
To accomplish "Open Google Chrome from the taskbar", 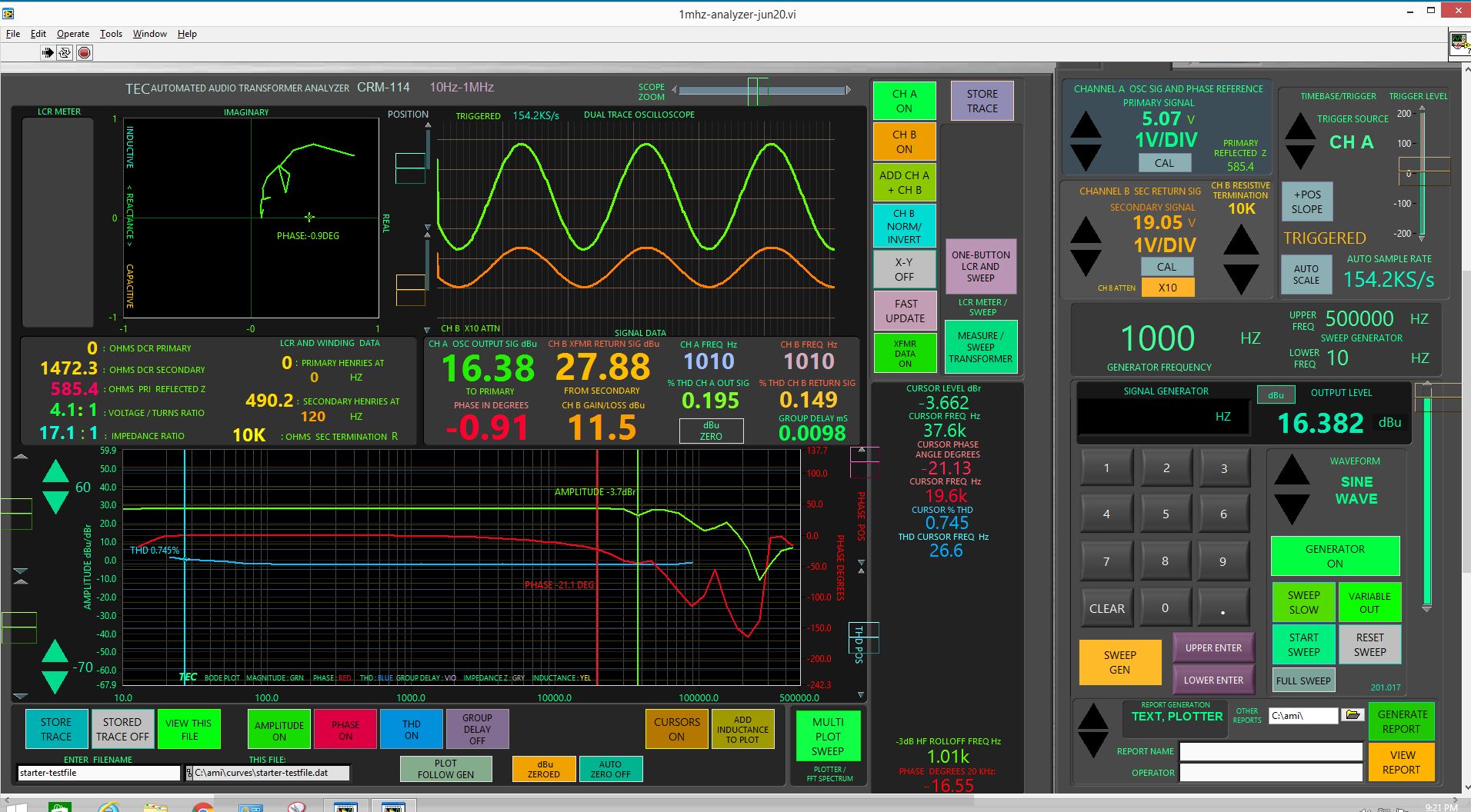I will [x=203, y=807].
